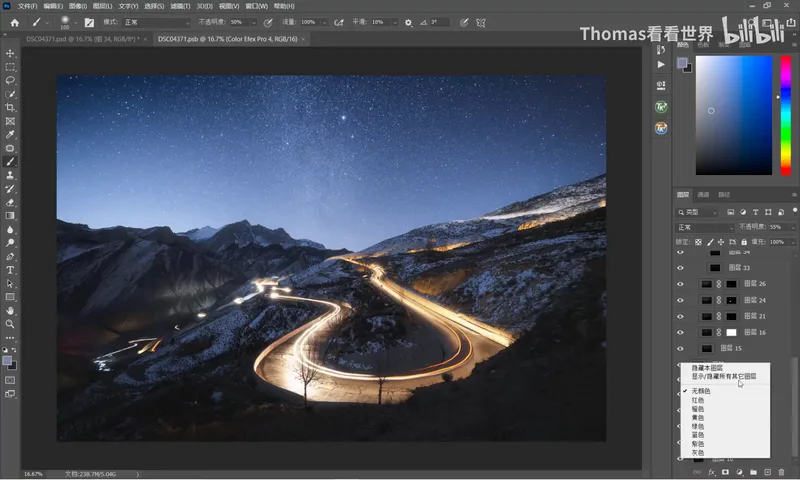Hide layer 图层 26 eye icon

pos(680,284)
